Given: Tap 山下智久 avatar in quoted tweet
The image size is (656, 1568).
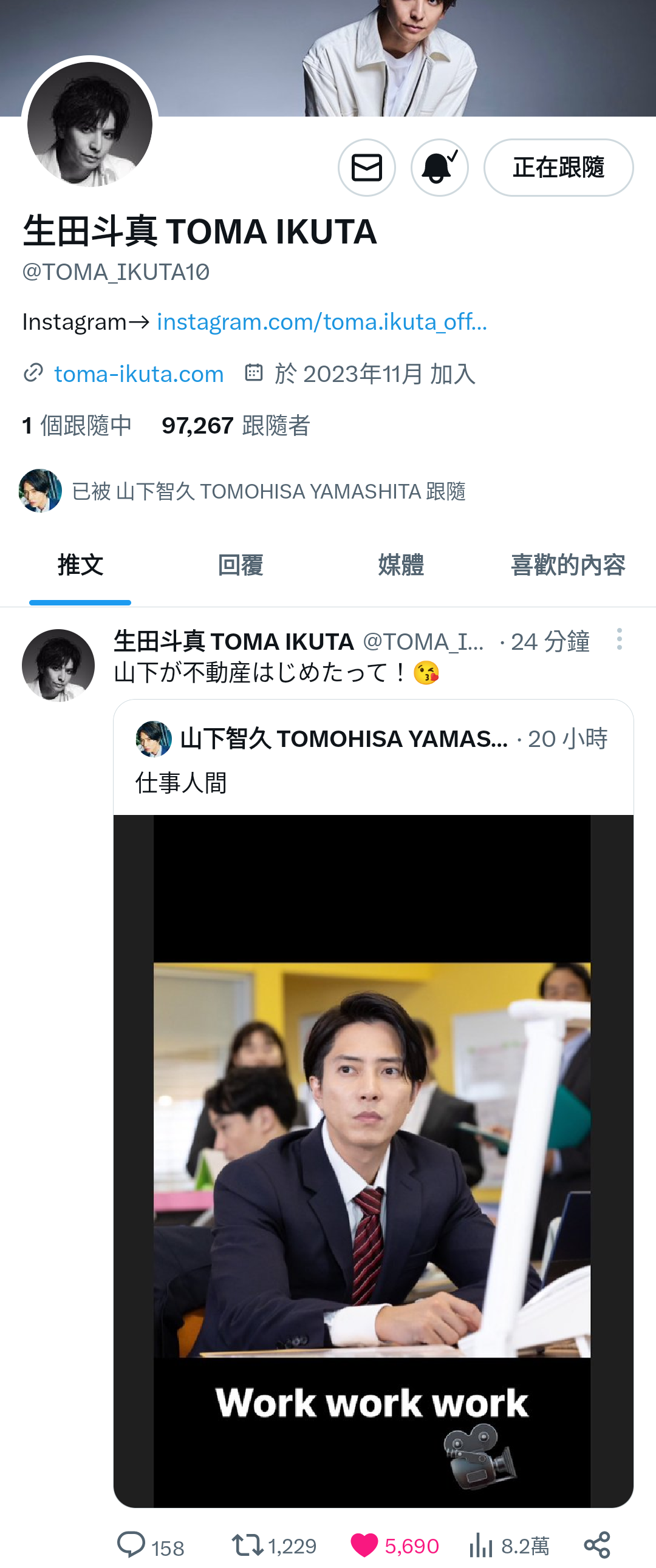Looking at the screenshot, I should (154, 739).
